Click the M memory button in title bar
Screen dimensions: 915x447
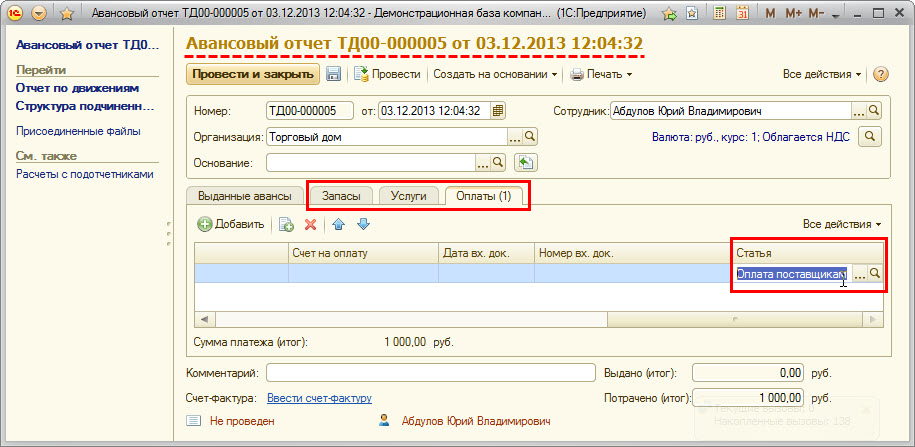pos(770,13)
